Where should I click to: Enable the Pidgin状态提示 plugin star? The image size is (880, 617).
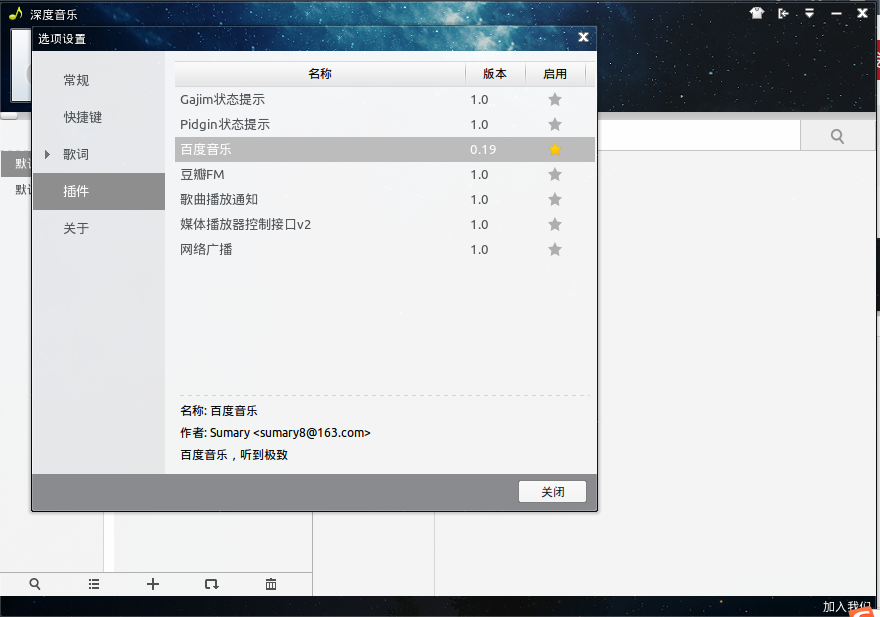click(554, 124)
